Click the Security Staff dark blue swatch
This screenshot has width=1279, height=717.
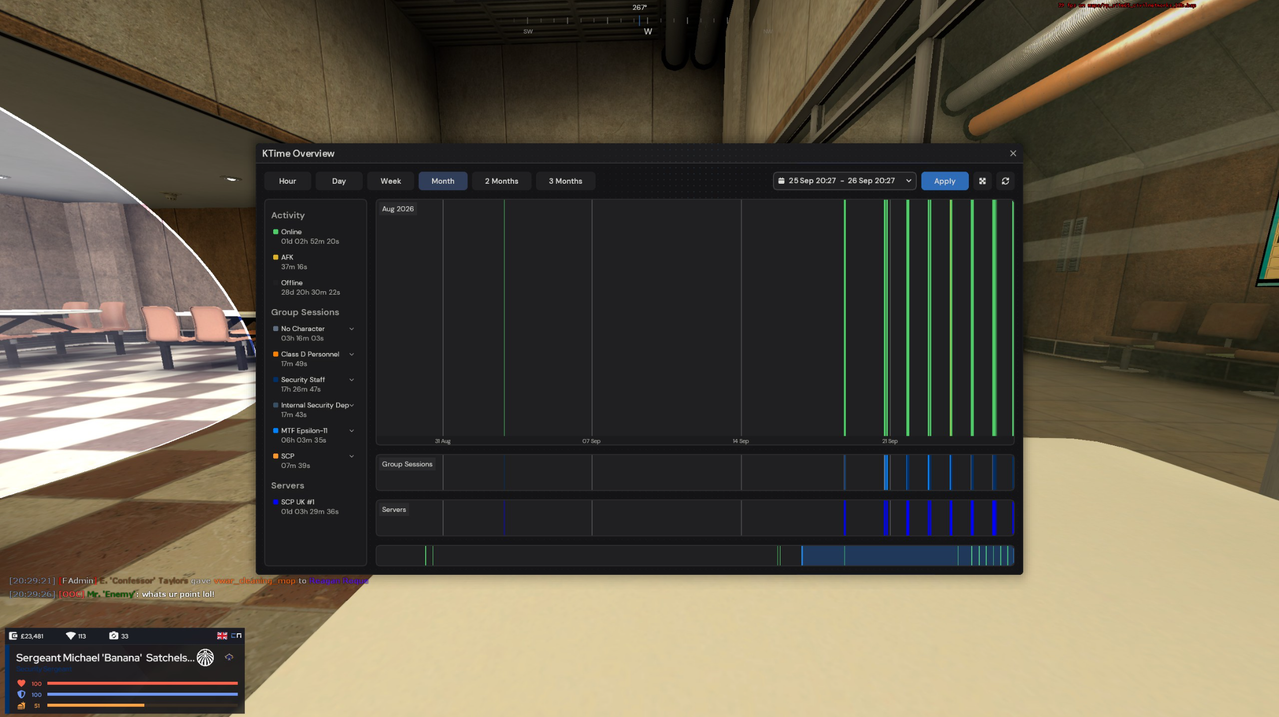[276, 380]
